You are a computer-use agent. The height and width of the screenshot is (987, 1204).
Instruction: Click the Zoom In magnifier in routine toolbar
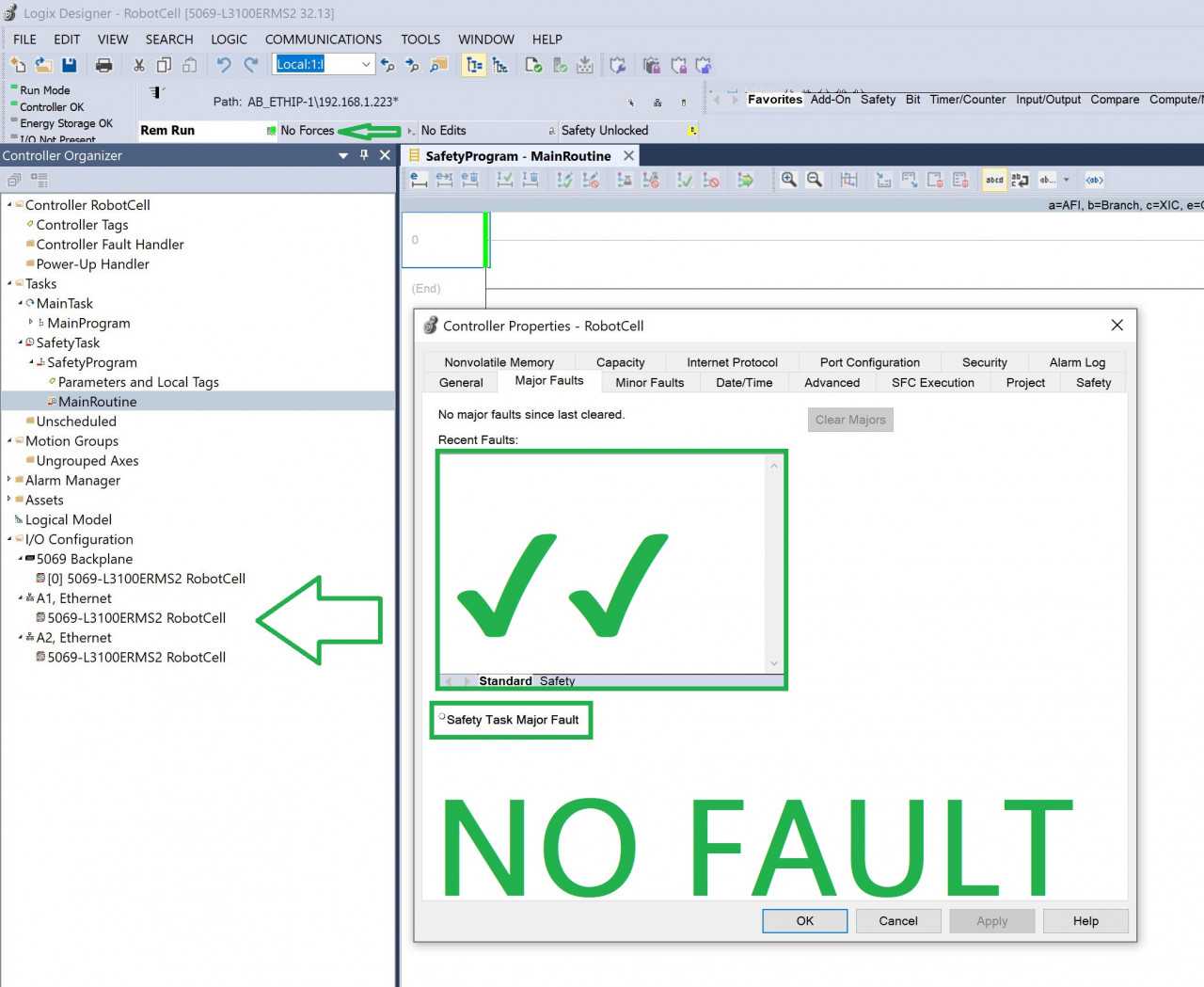pos(788,180)
